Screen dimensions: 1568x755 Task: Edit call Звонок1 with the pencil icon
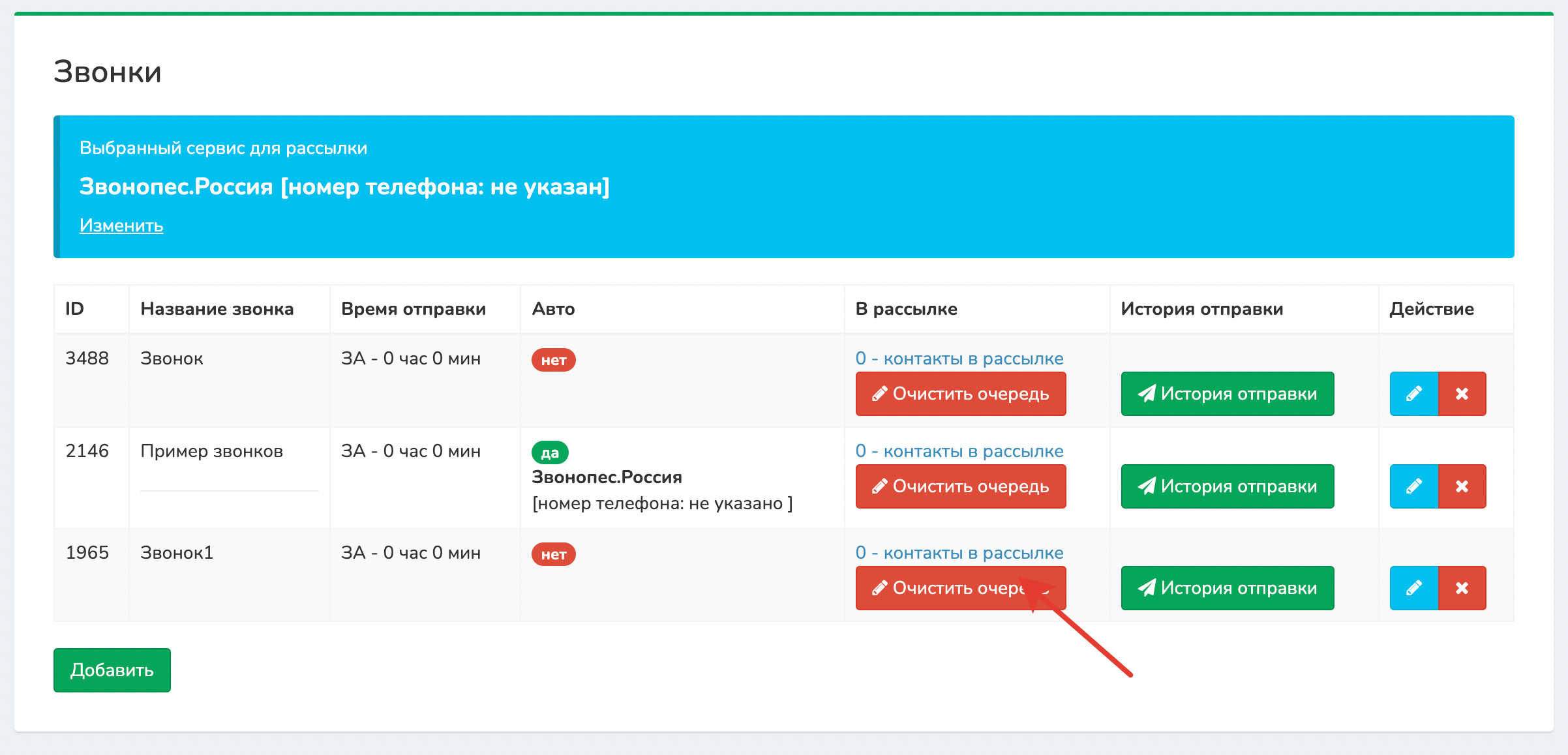[1413, 588]
